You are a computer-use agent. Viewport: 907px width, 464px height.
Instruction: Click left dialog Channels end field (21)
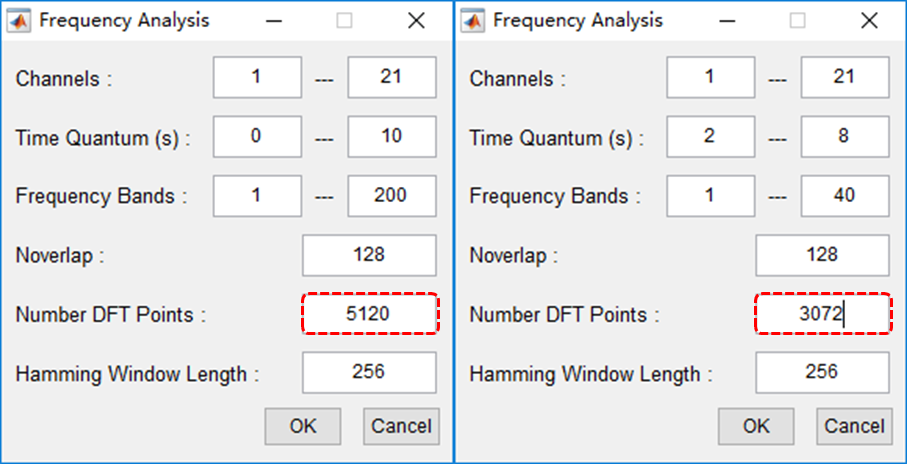[x=391, y=78]
